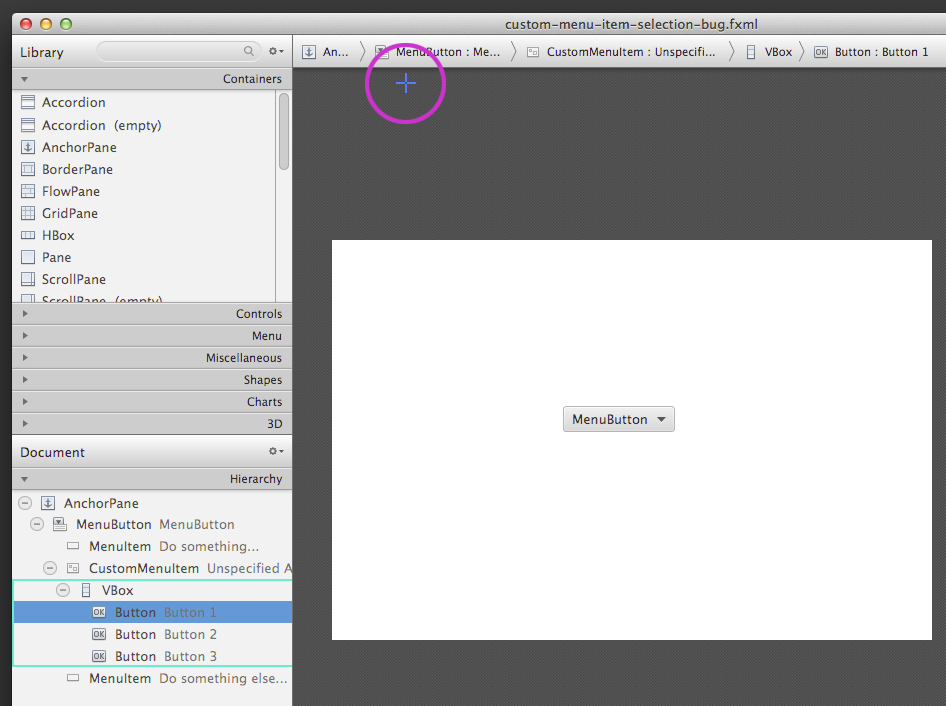Click the FlowPane icon in Containers
946x706 pixels.
pyautogui.click(x=28, y=191)
